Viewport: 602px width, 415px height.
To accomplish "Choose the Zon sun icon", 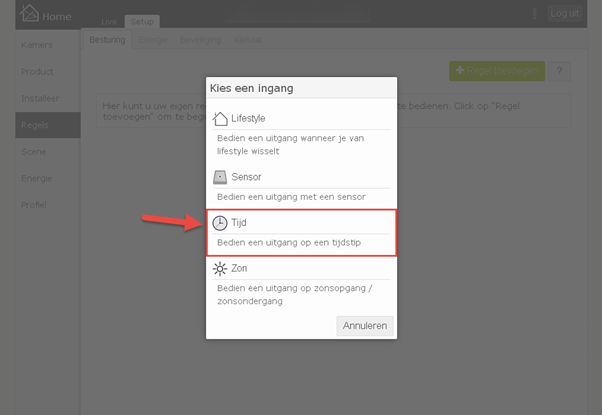I will 220,269.
